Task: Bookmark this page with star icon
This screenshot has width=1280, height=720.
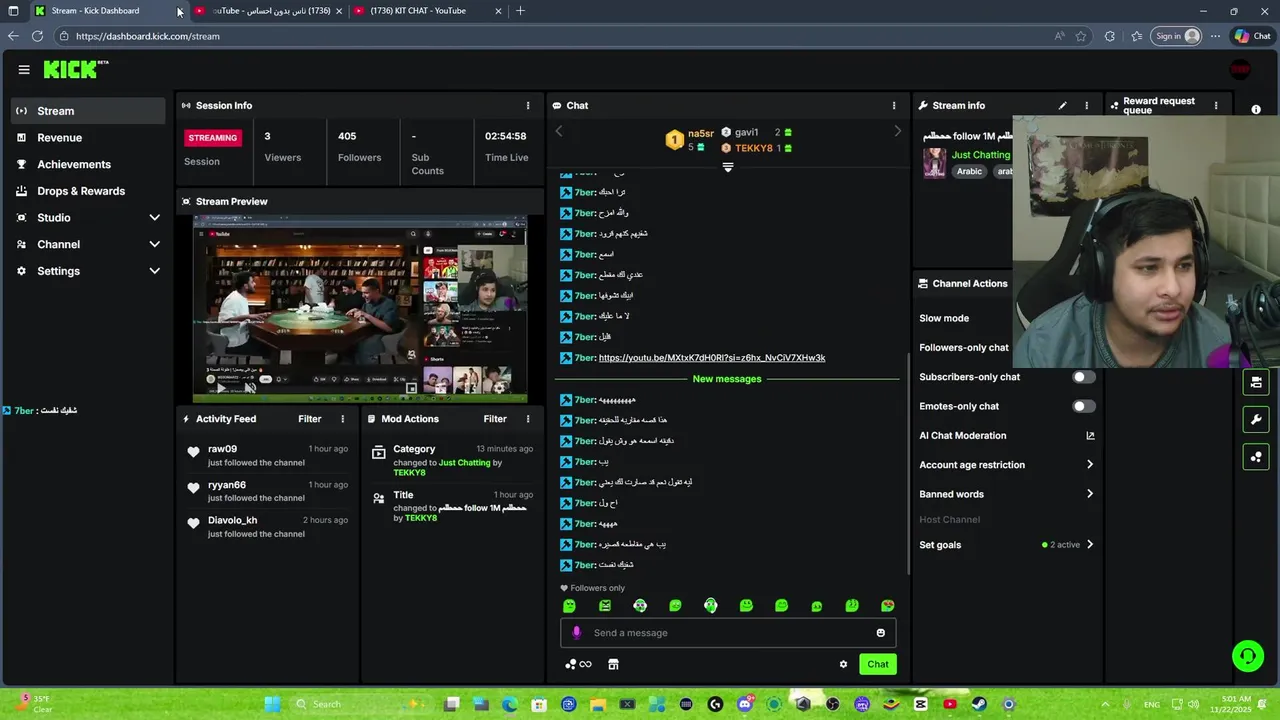Action: 1081,36
